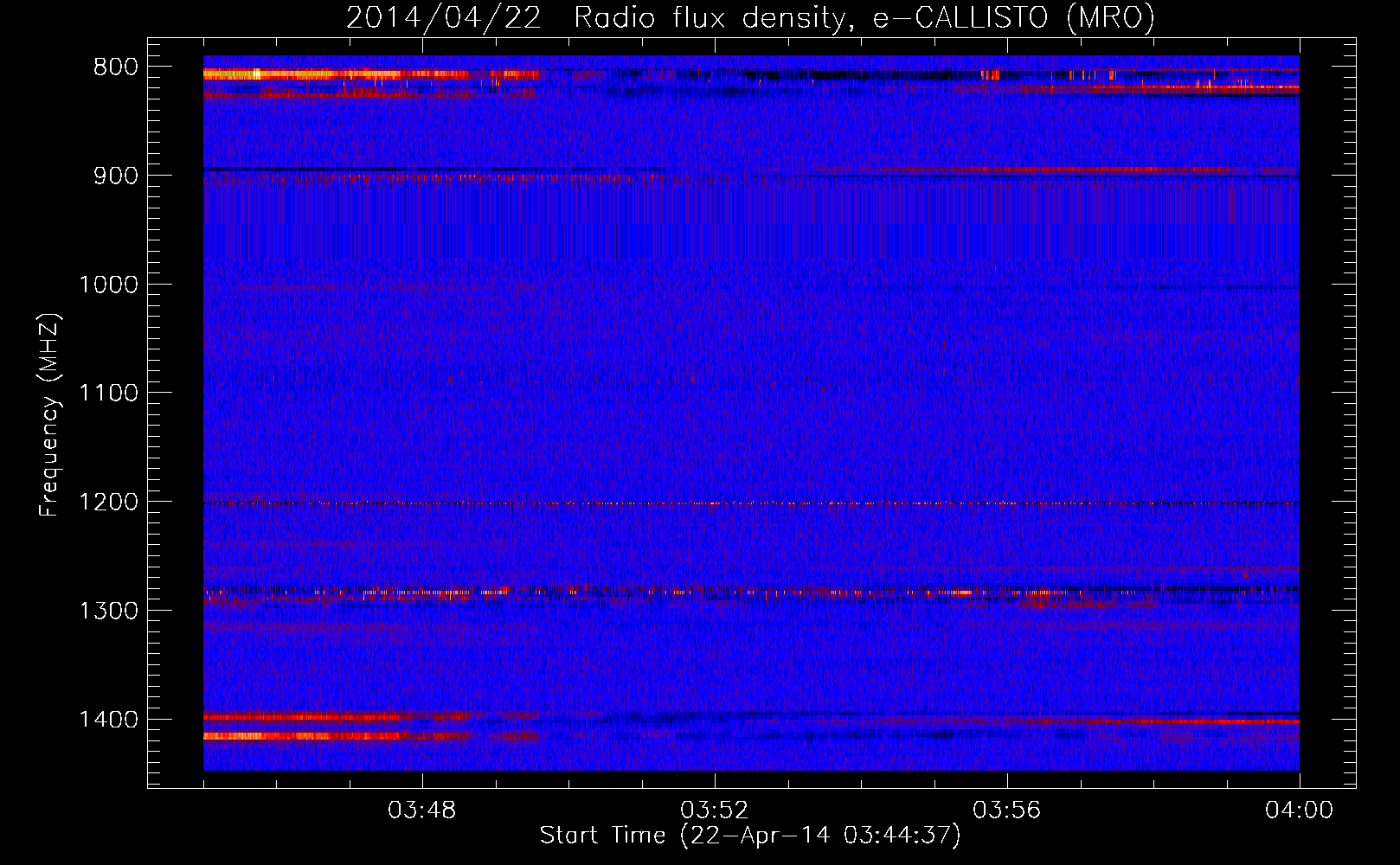Screen dimensions: 1400x865
Task: Select the 900 frequency axis label
Action: click(x=116, y=176)
